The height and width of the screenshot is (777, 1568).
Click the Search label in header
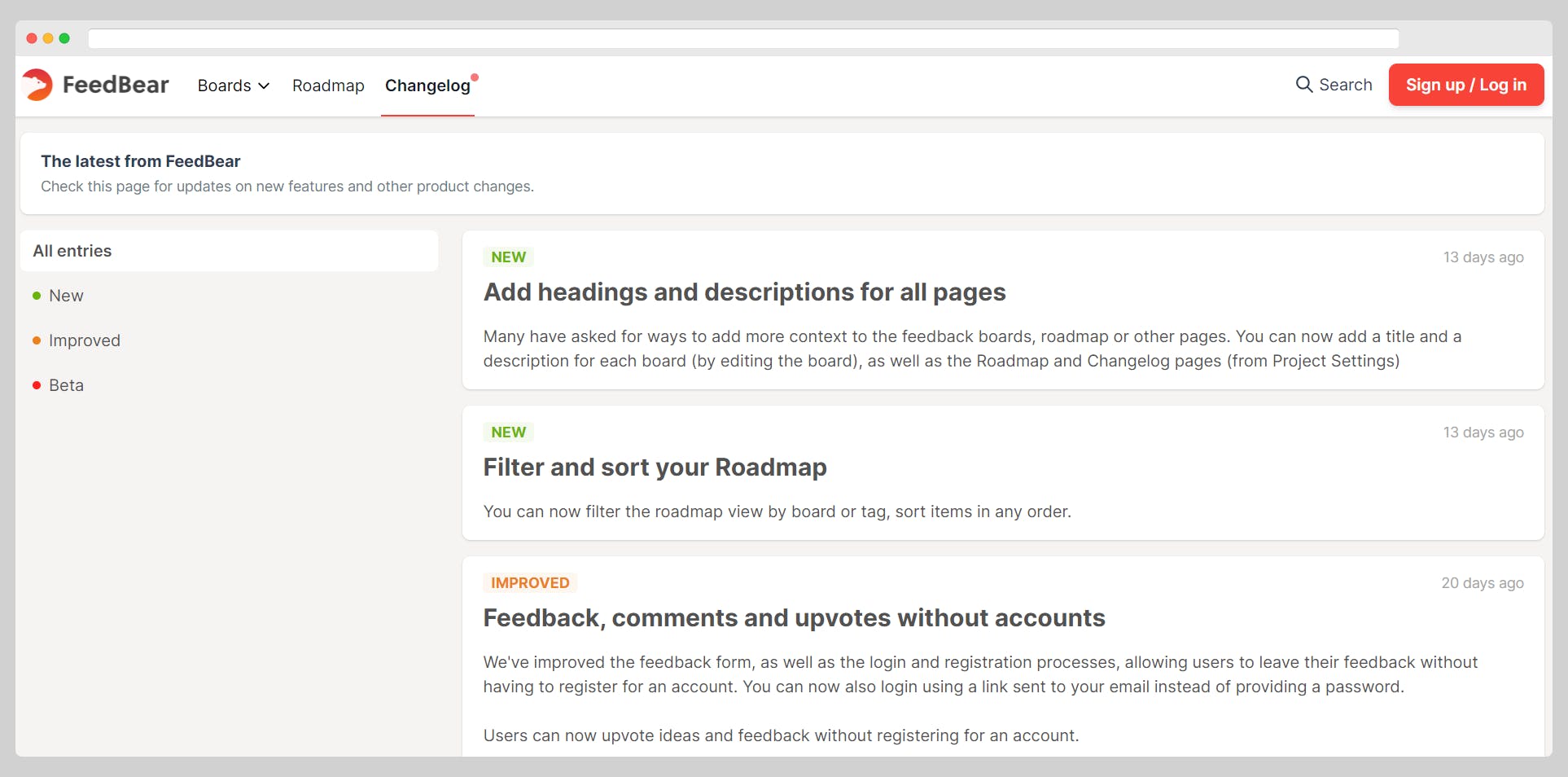click(x=1345, y=85)
